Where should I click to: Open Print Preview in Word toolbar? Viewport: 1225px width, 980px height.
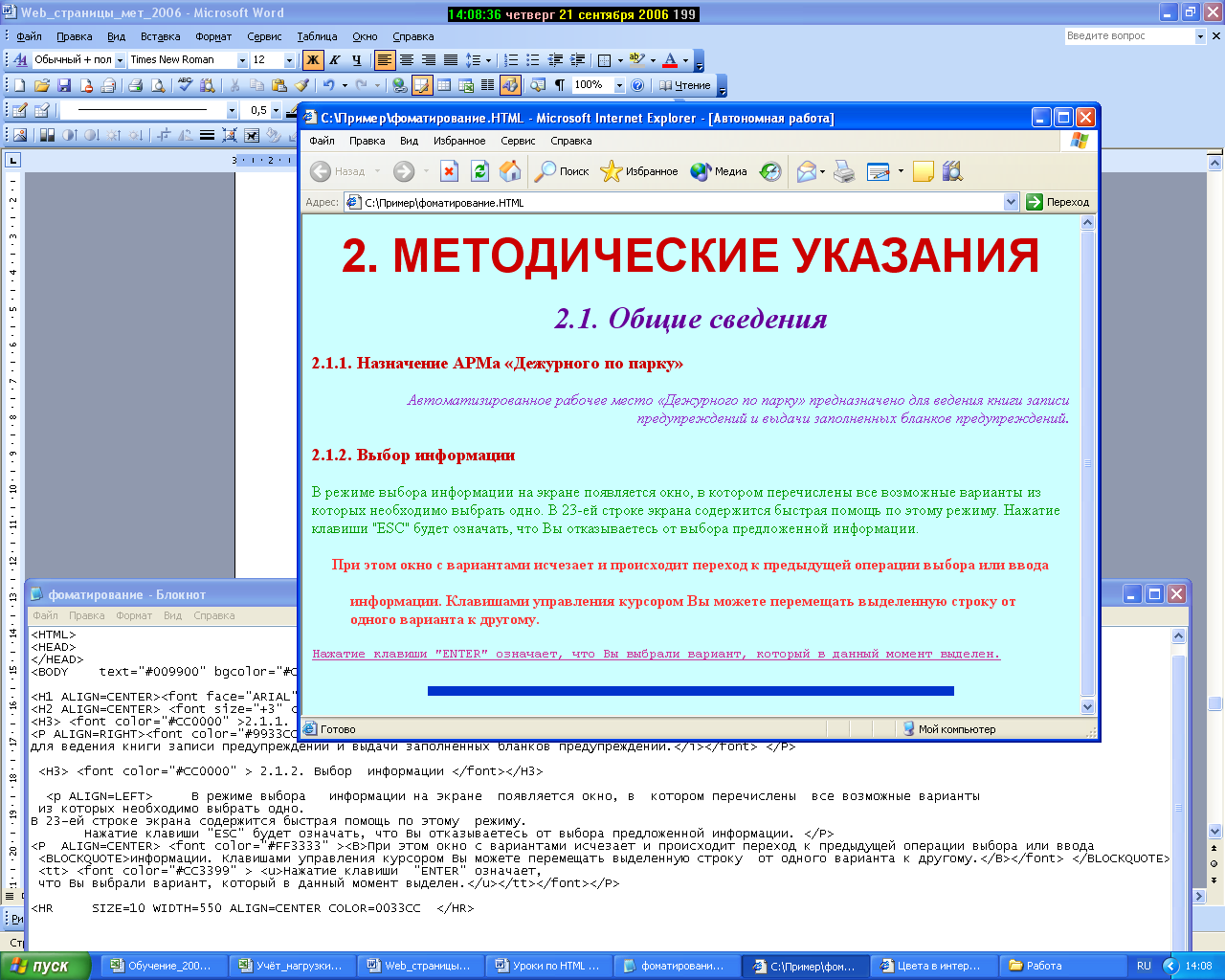click(158, 85)
